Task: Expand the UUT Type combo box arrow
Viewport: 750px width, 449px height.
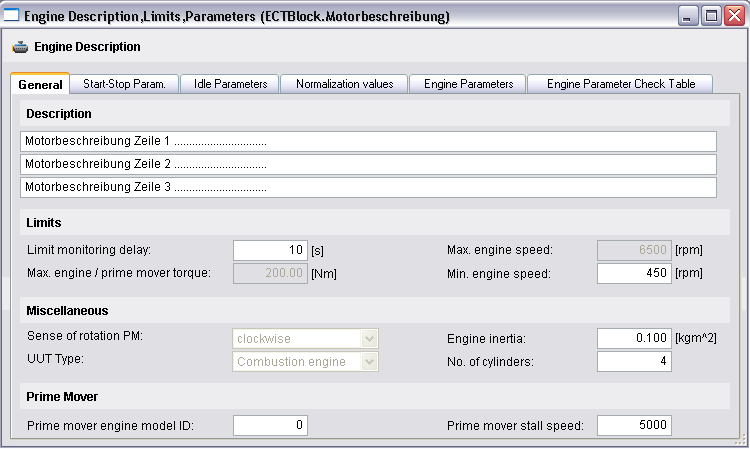Action: pyautogui.click(x=369, y=361)
